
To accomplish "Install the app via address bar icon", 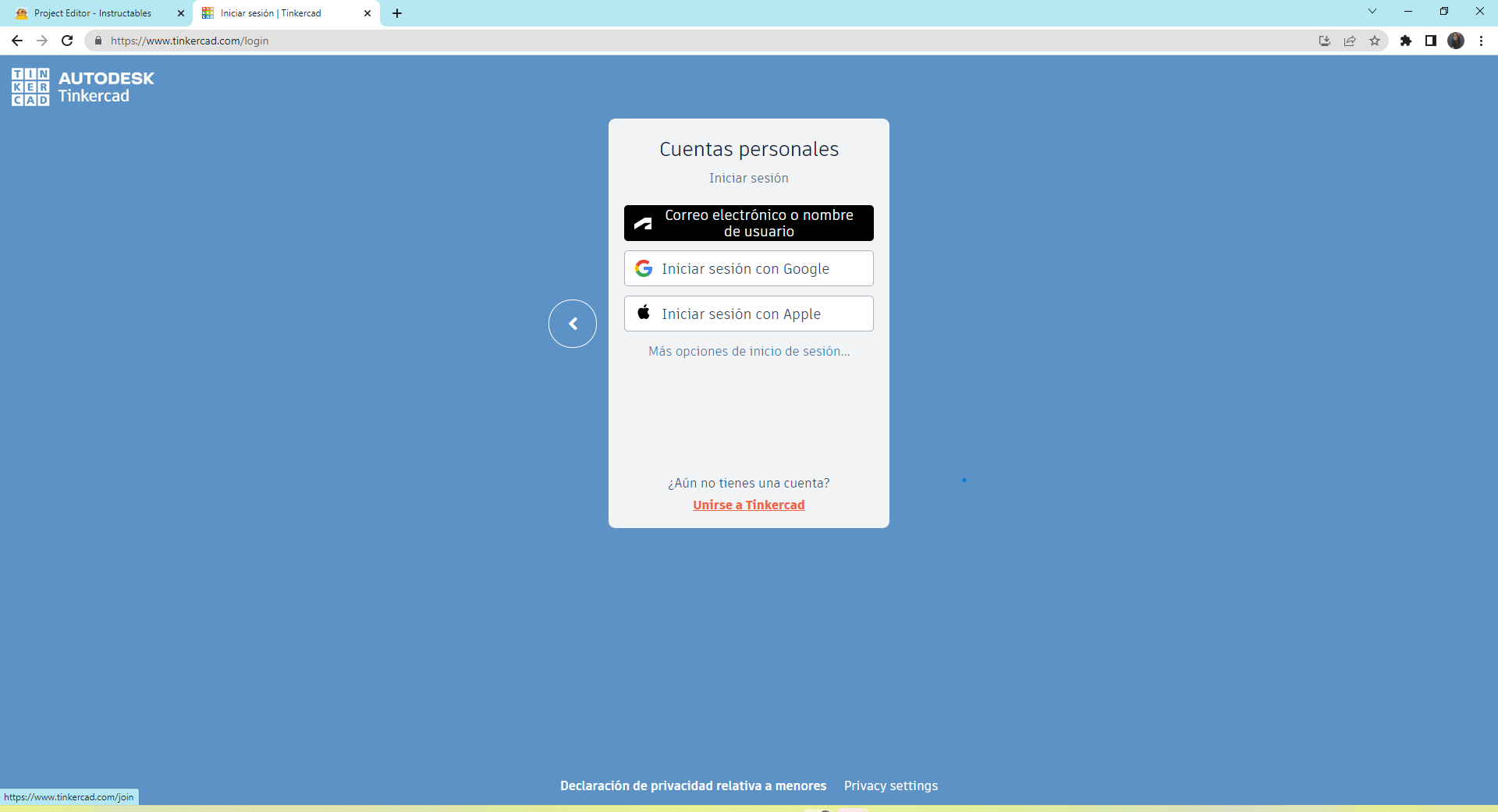I will pos(1325,41).
